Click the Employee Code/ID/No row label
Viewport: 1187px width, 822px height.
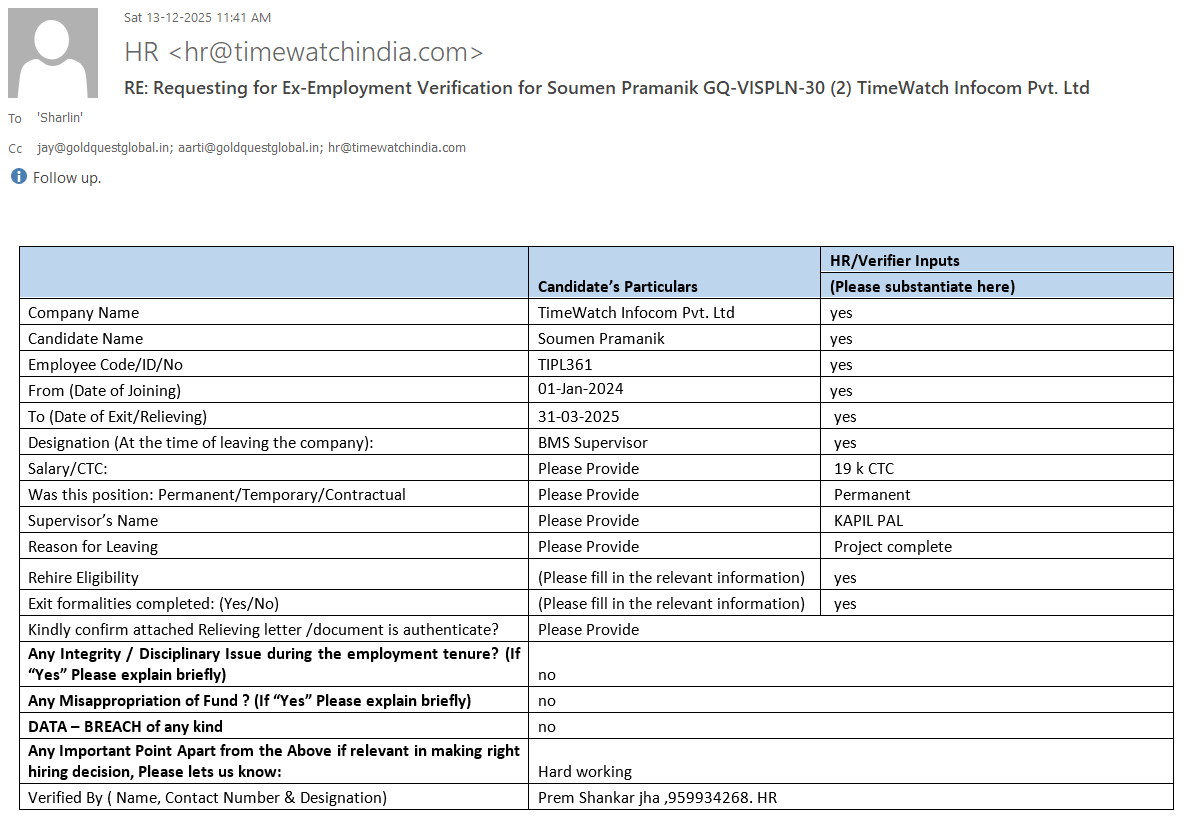click(x=105, y=365)
